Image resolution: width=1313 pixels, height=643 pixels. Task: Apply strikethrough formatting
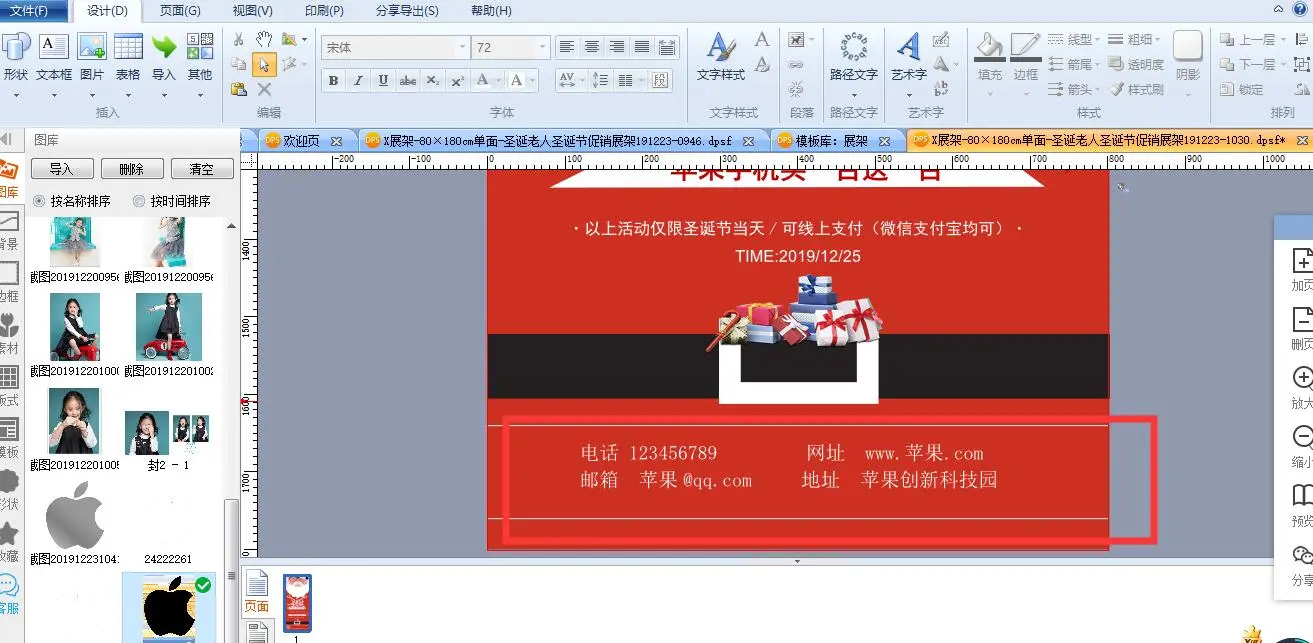coord(407,81)
